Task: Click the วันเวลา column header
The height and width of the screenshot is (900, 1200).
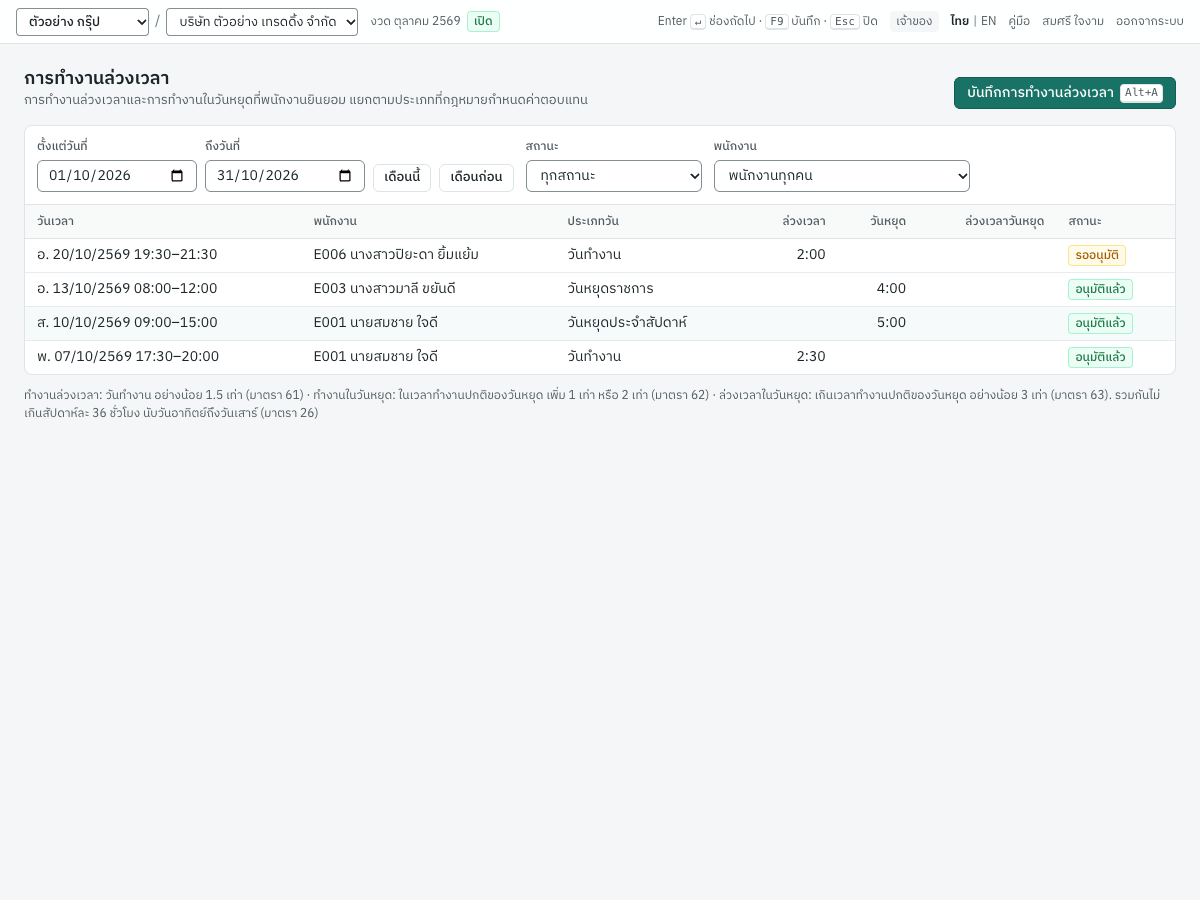Action: tap(55, 221)
